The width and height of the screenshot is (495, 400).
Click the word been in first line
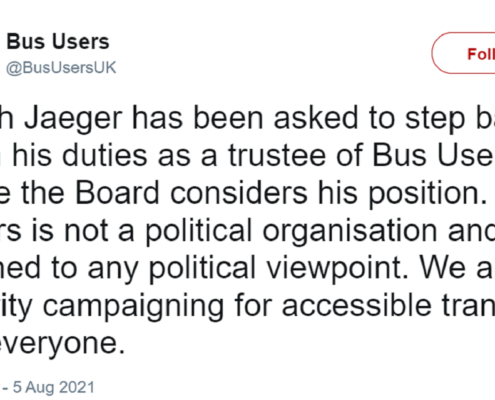point(228,118)
